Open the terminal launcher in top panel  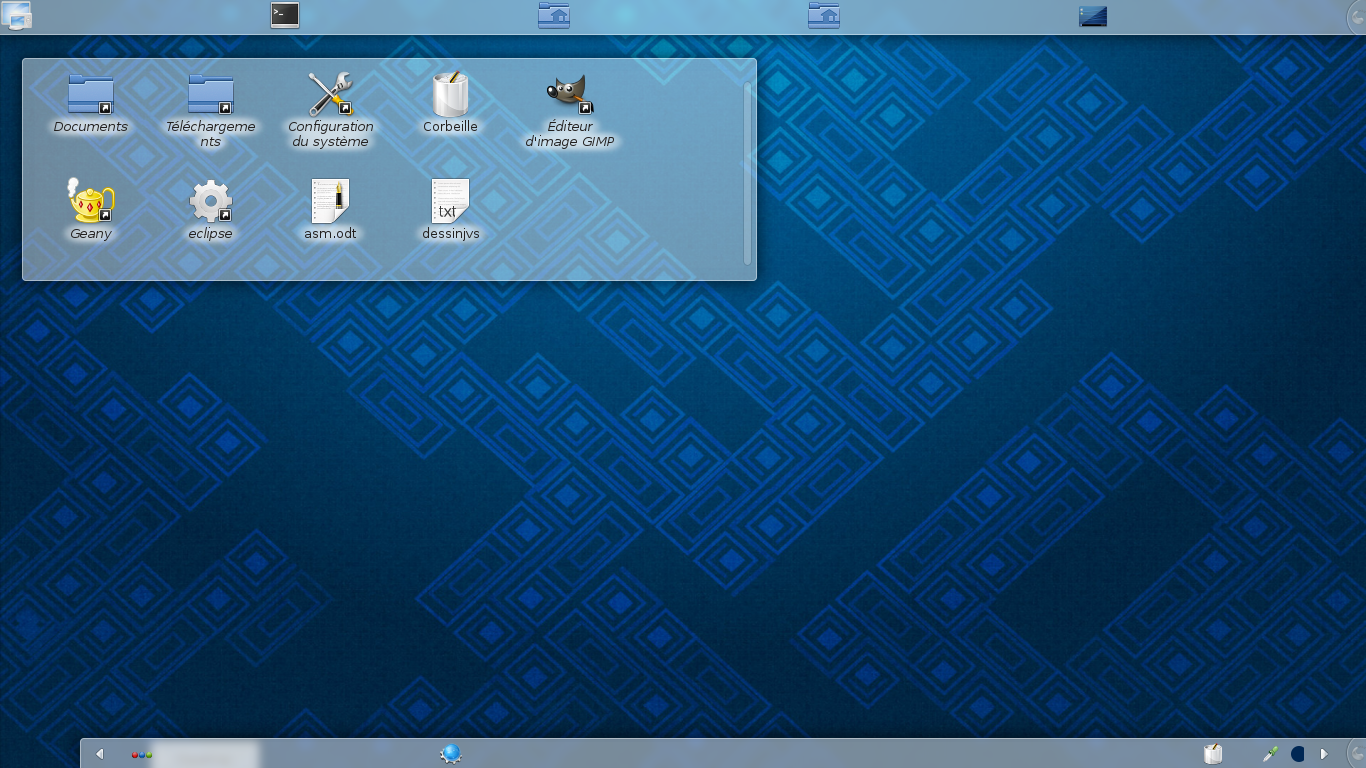(x=285, y=15)
